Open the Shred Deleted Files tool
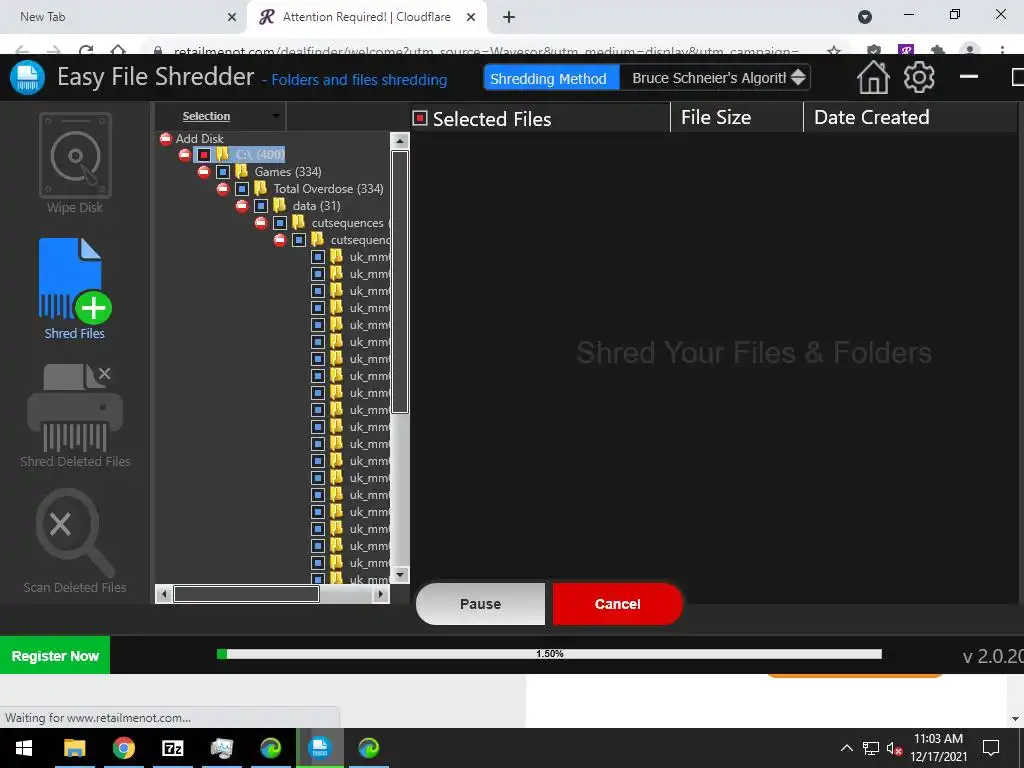Screen dimensions: 1024x768 [75, 415]
